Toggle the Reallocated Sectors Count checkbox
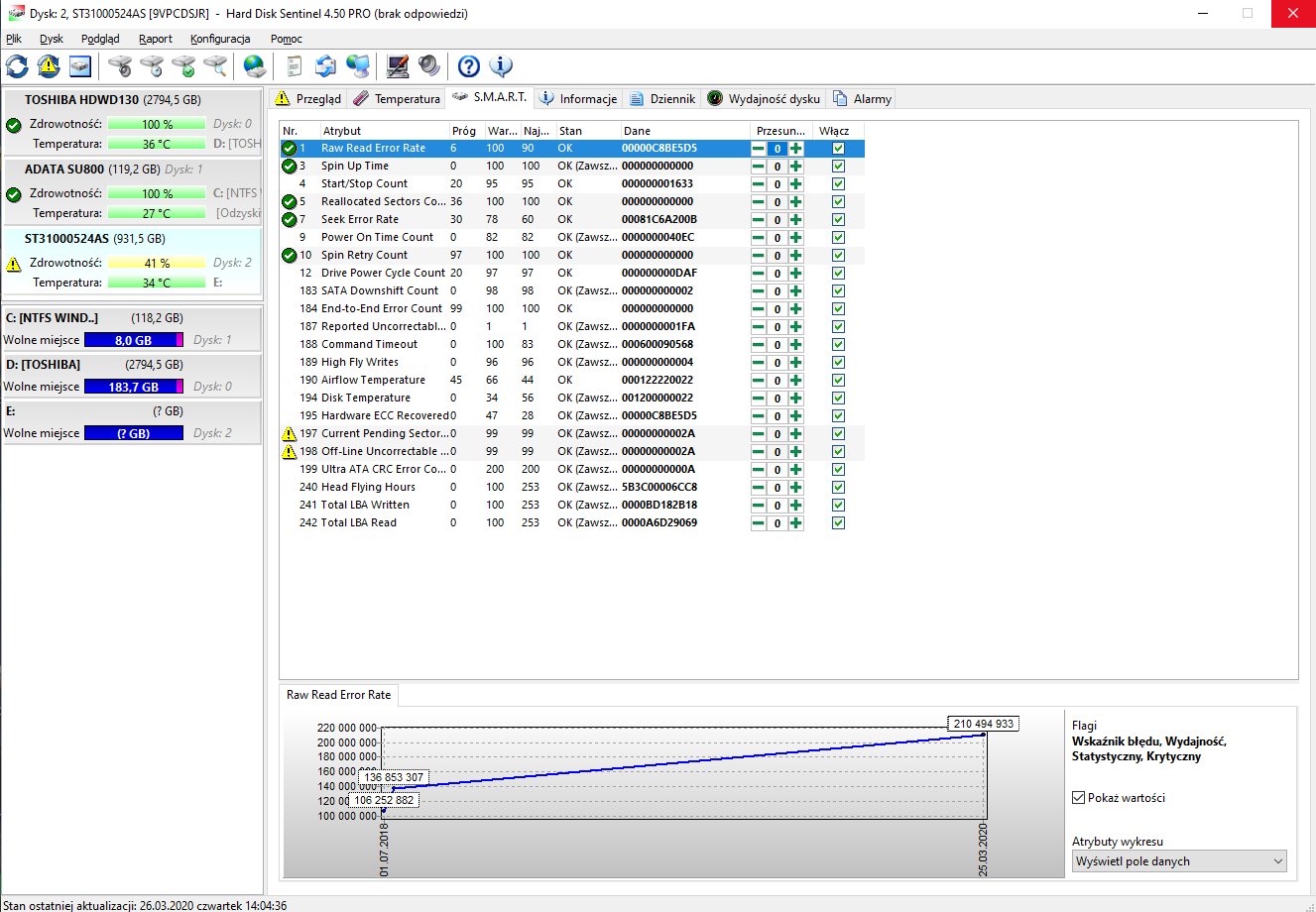Screen dimensions: 1316x912 pos(838,202)
